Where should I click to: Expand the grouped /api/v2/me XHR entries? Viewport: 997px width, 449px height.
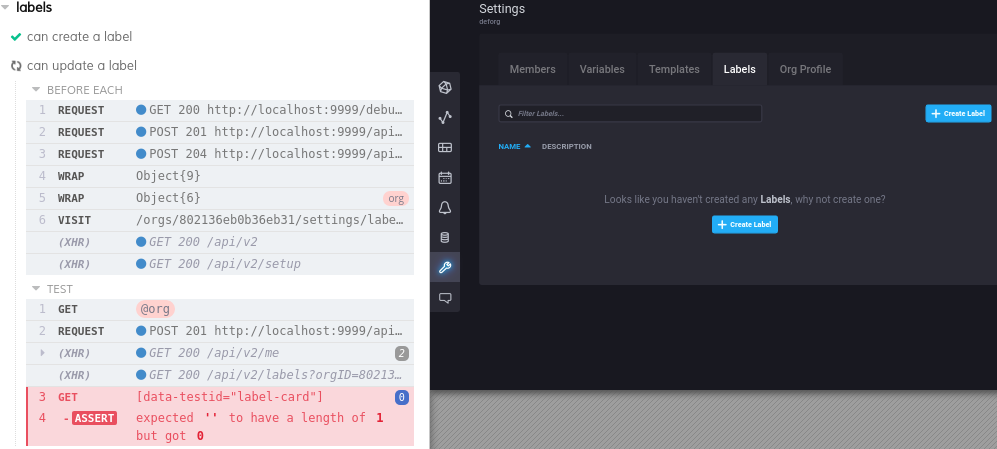coord(43,353)
